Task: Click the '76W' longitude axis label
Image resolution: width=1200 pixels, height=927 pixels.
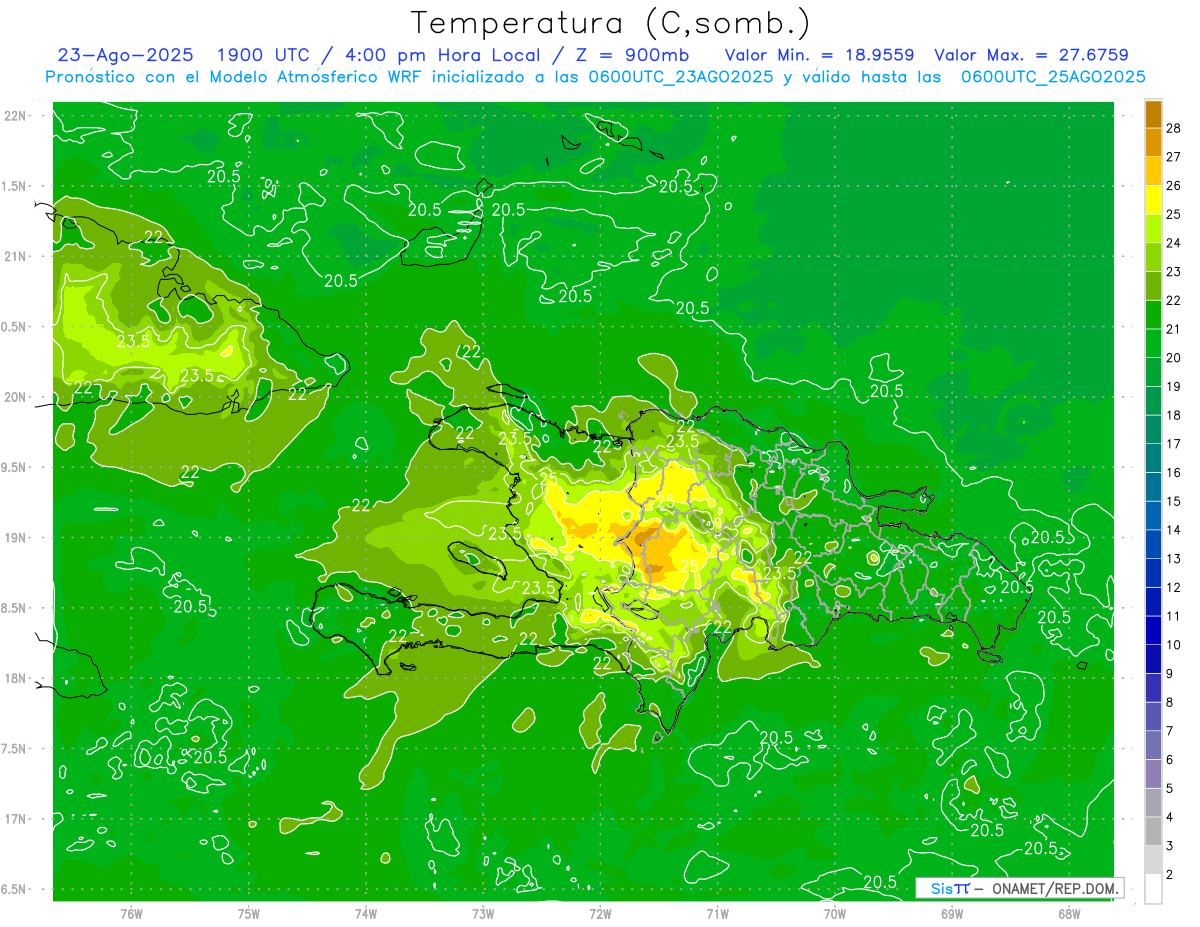Action: pyautogui.click(x=131, y=914)
